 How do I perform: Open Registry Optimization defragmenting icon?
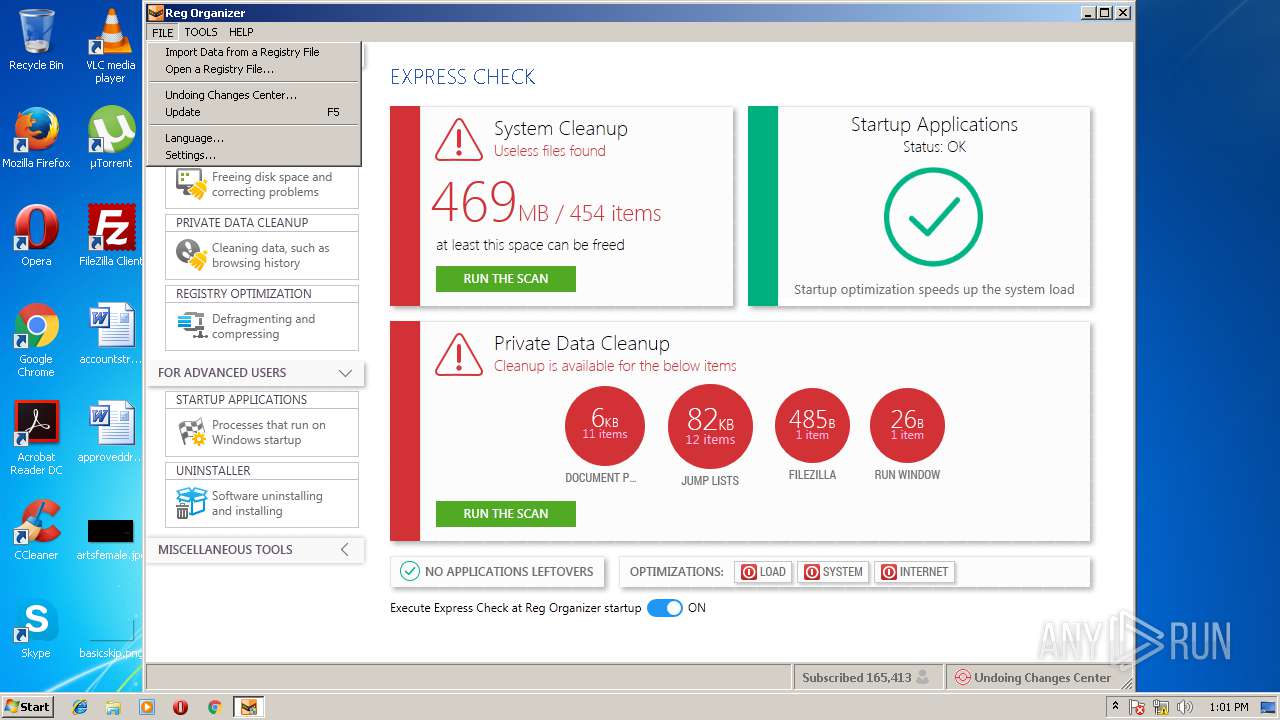click(191, 326)
